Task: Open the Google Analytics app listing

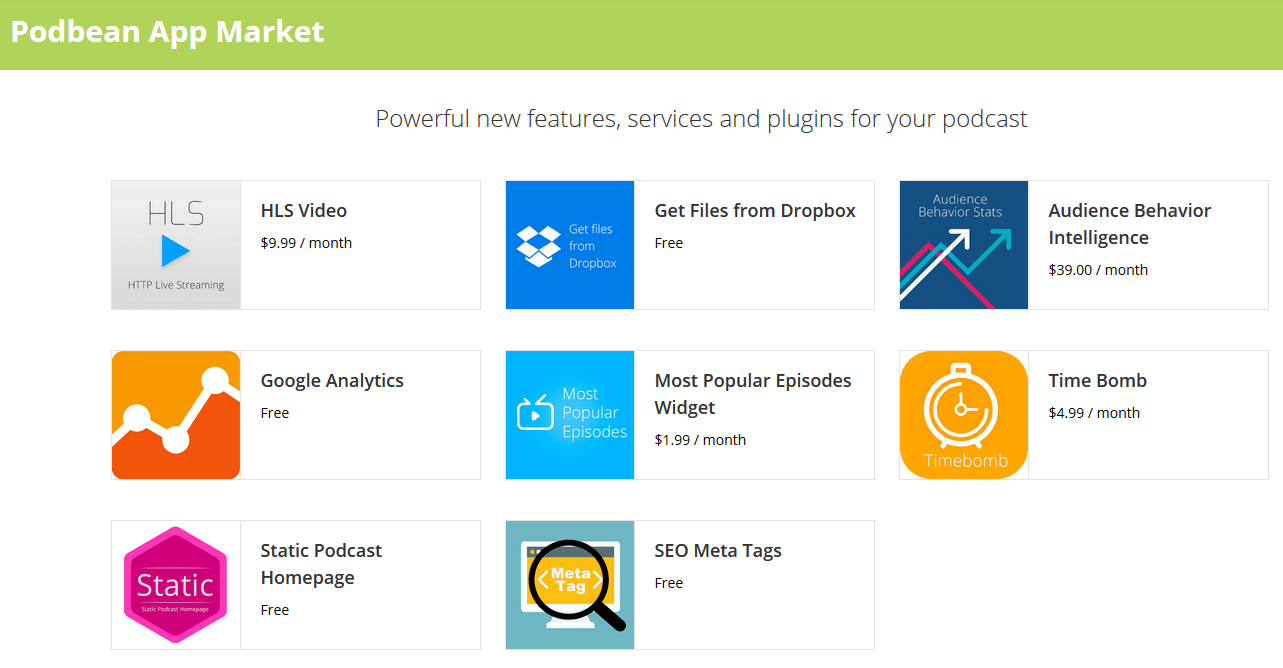Action: tap(331, 380)
